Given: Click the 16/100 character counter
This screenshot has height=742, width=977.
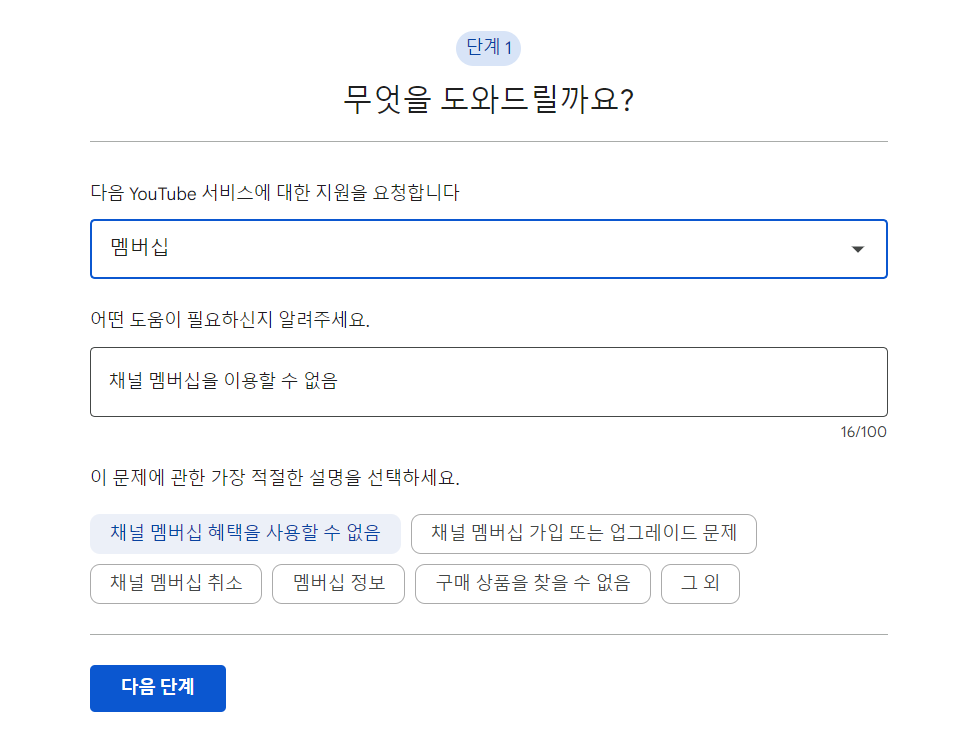Looking at the screenshot, I should click(x=863, y=432).
